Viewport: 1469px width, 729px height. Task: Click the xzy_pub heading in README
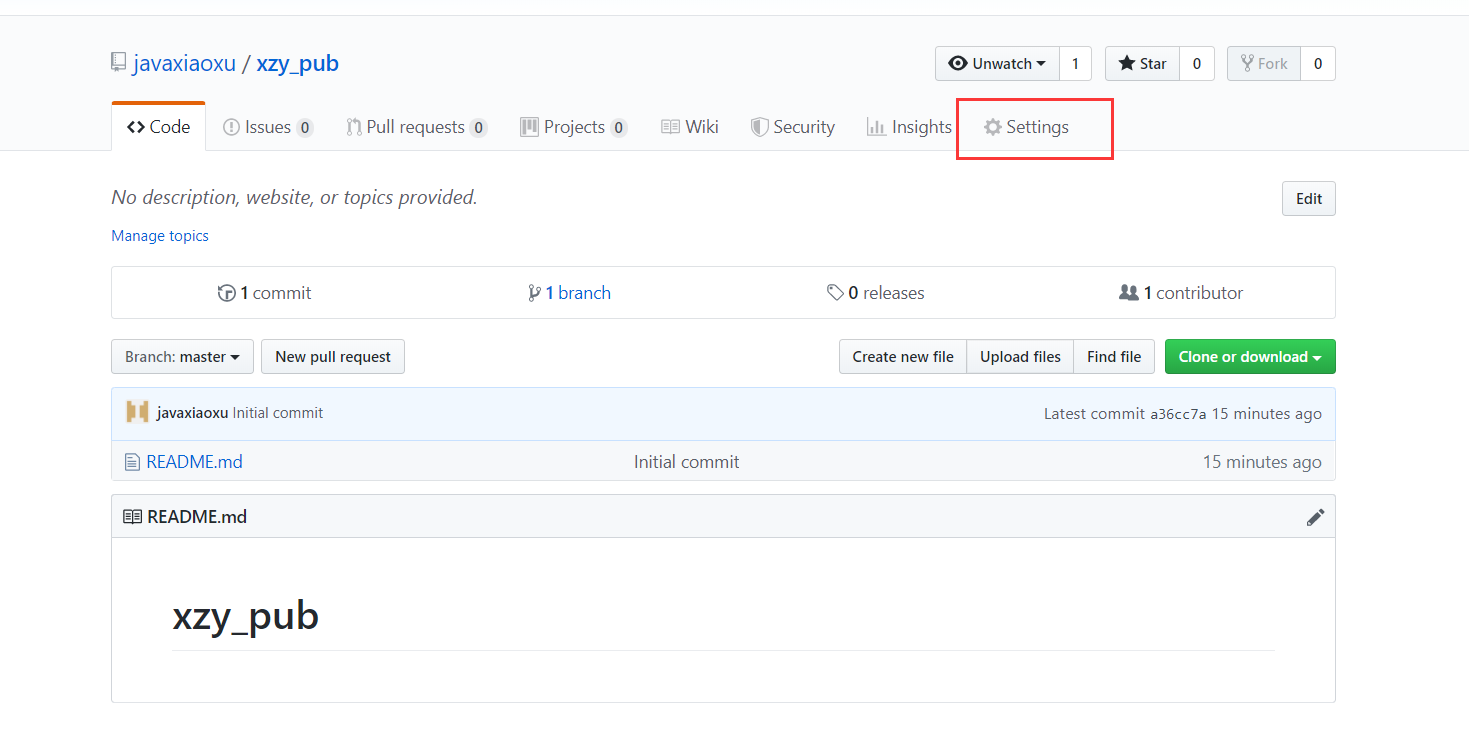tap(246, 616)
